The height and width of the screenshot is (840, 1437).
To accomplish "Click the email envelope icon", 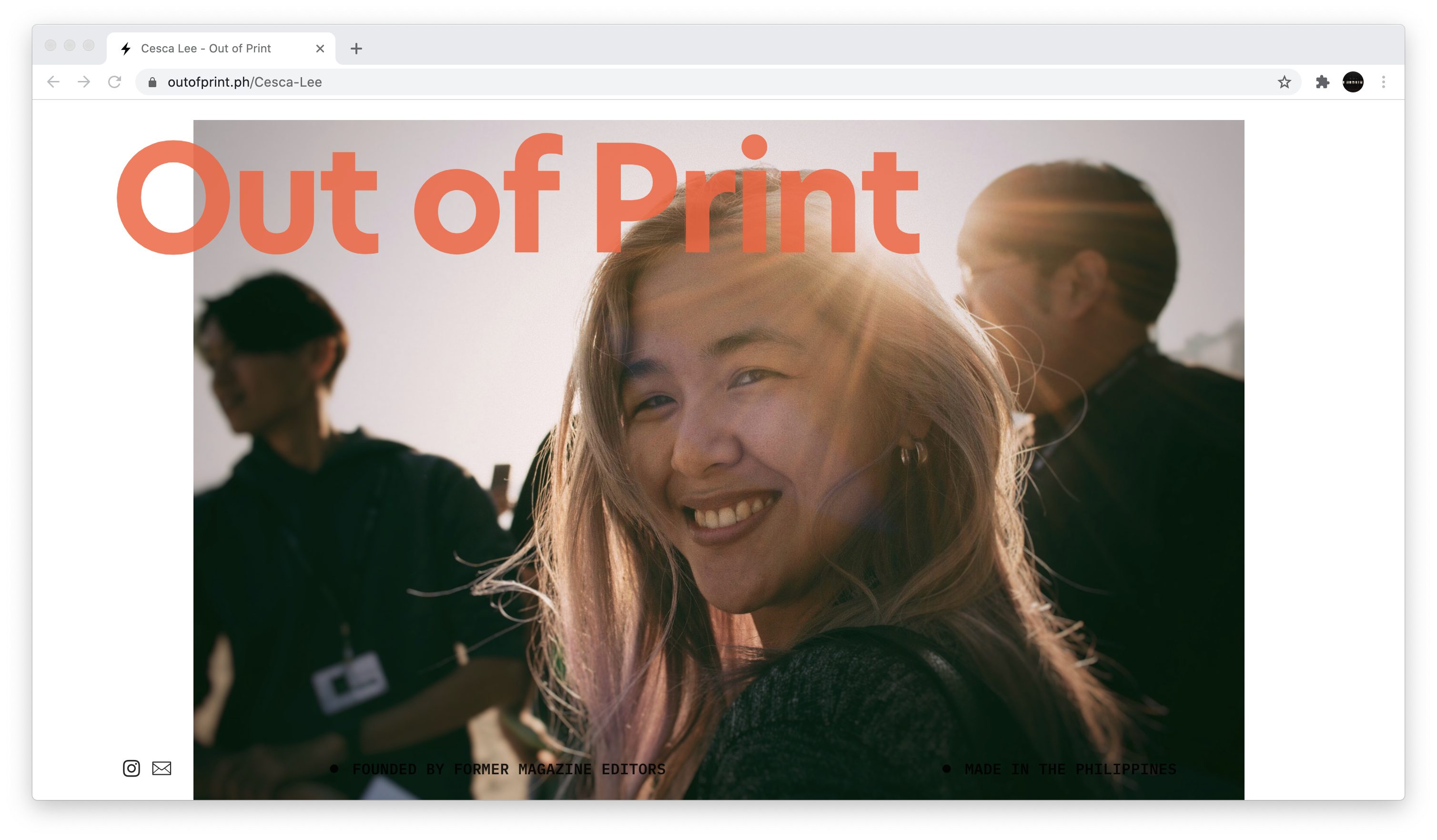I will coord(162,768).
